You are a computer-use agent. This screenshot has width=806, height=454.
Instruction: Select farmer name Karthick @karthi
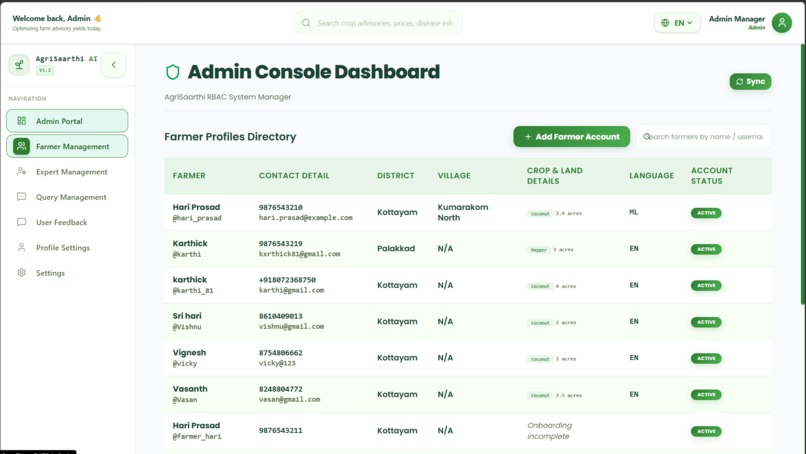[190, 243]
